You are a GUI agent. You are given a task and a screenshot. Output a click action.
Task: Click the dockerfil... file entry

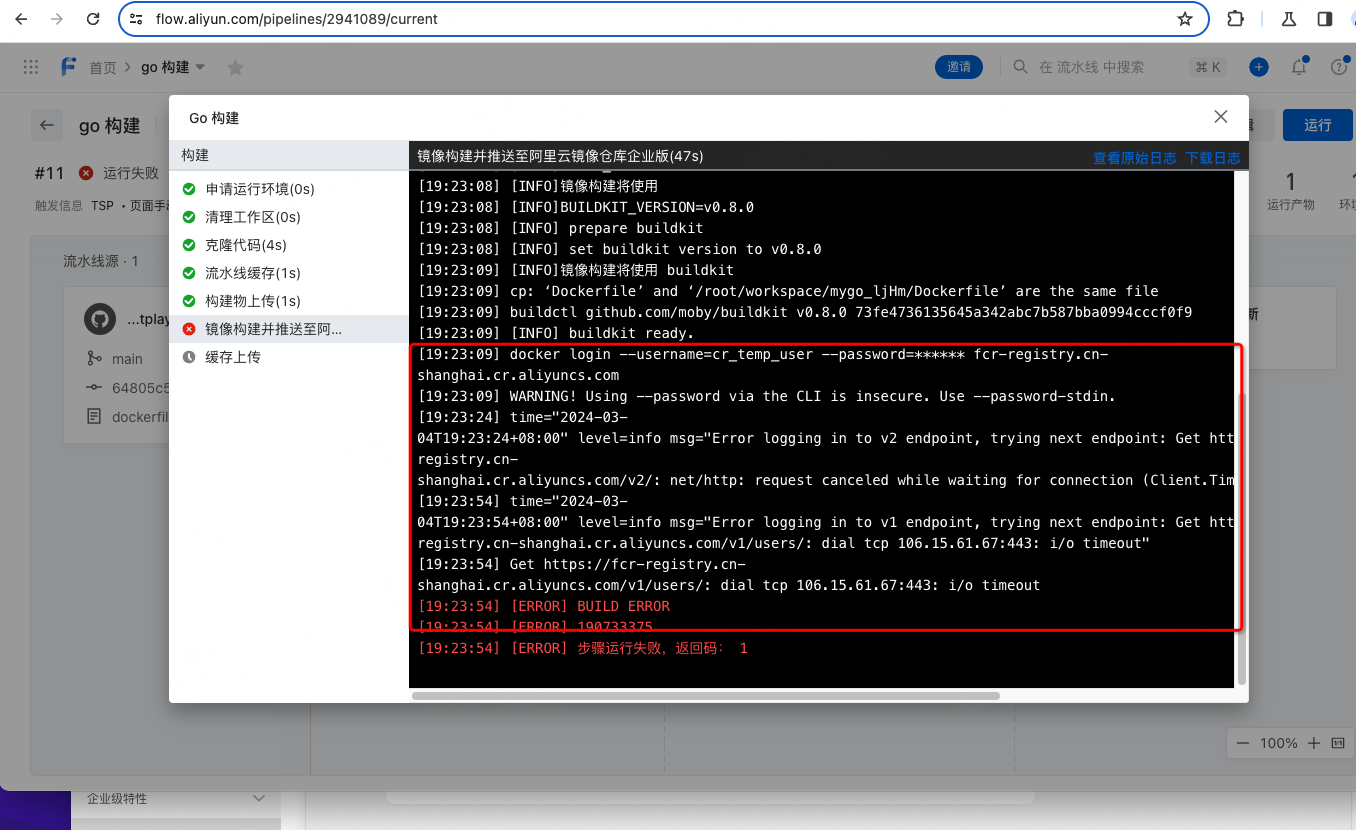click(x=140, y=416)
